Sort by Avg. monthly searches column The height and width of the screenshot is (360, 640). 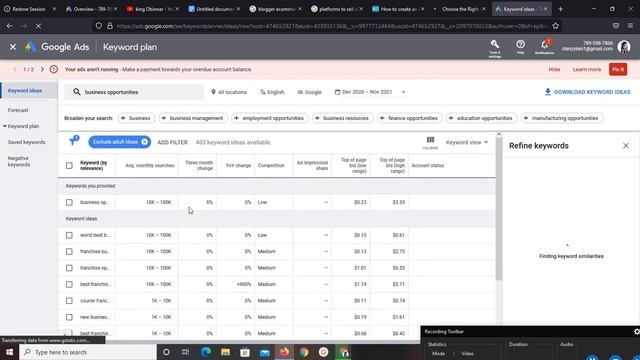pyautogui.click(x=150, y=166)
